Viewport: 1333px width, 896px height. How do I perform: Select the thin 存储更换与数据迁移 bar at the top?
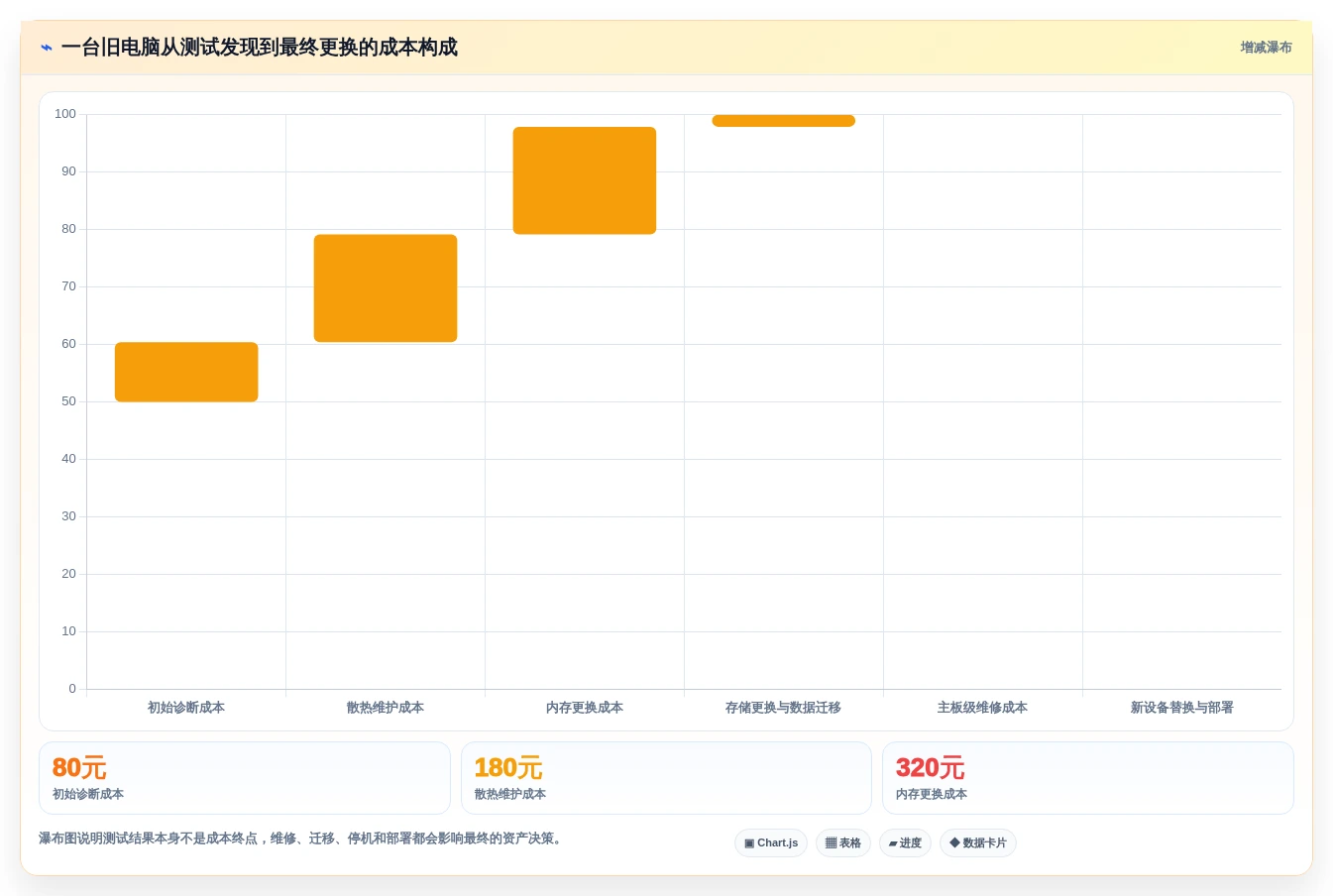point(783,121)
